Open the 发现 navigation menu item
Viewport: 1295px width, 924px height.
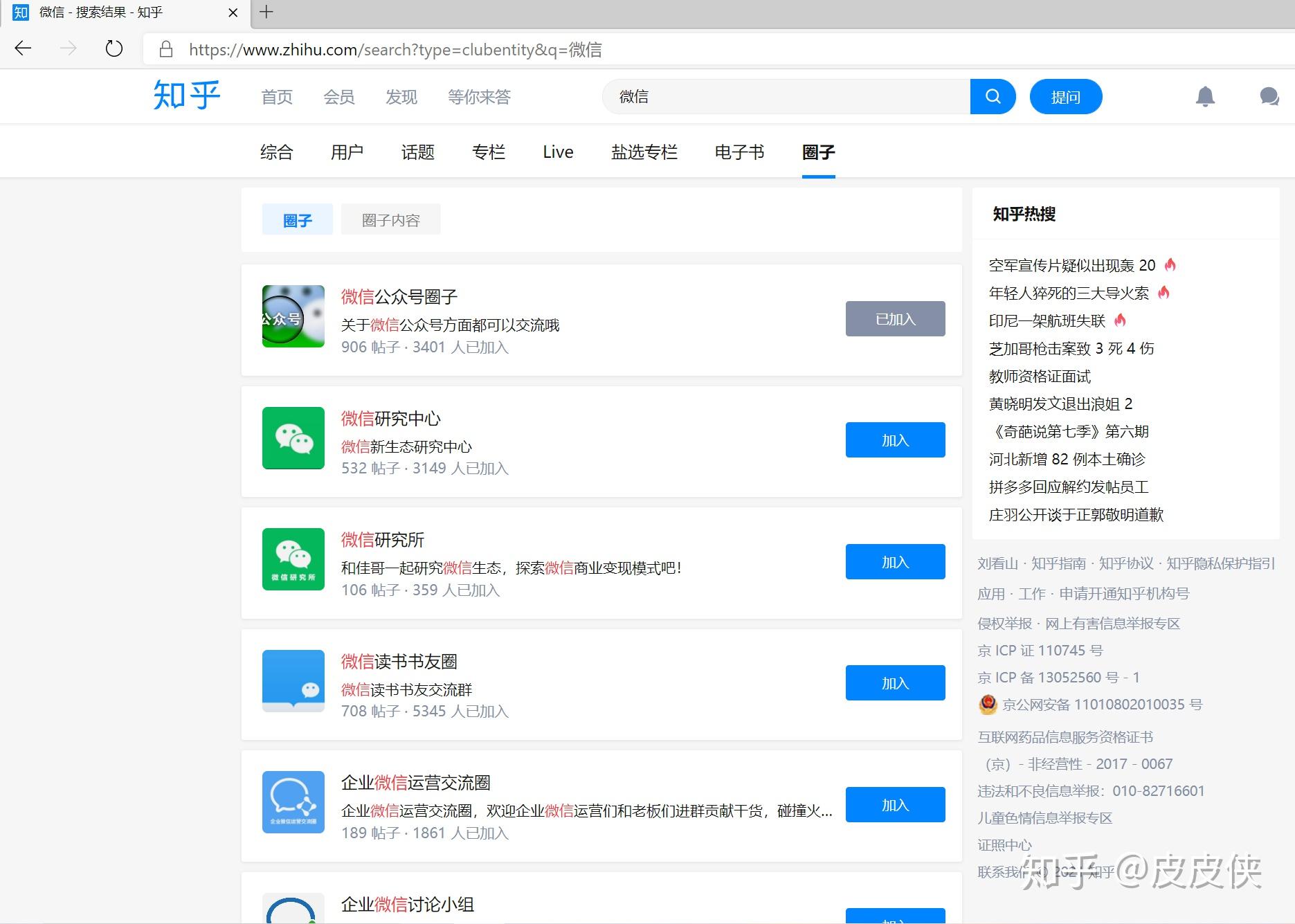click(x=401, y=97)
